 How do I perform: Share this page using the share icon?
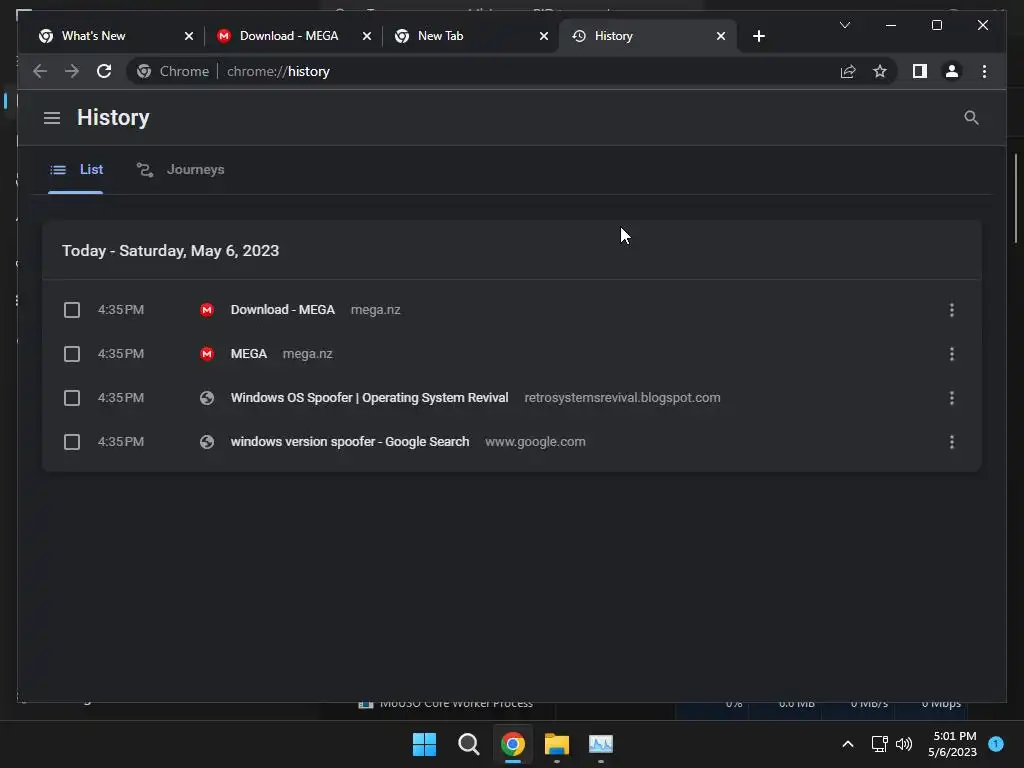coord(848,71)
